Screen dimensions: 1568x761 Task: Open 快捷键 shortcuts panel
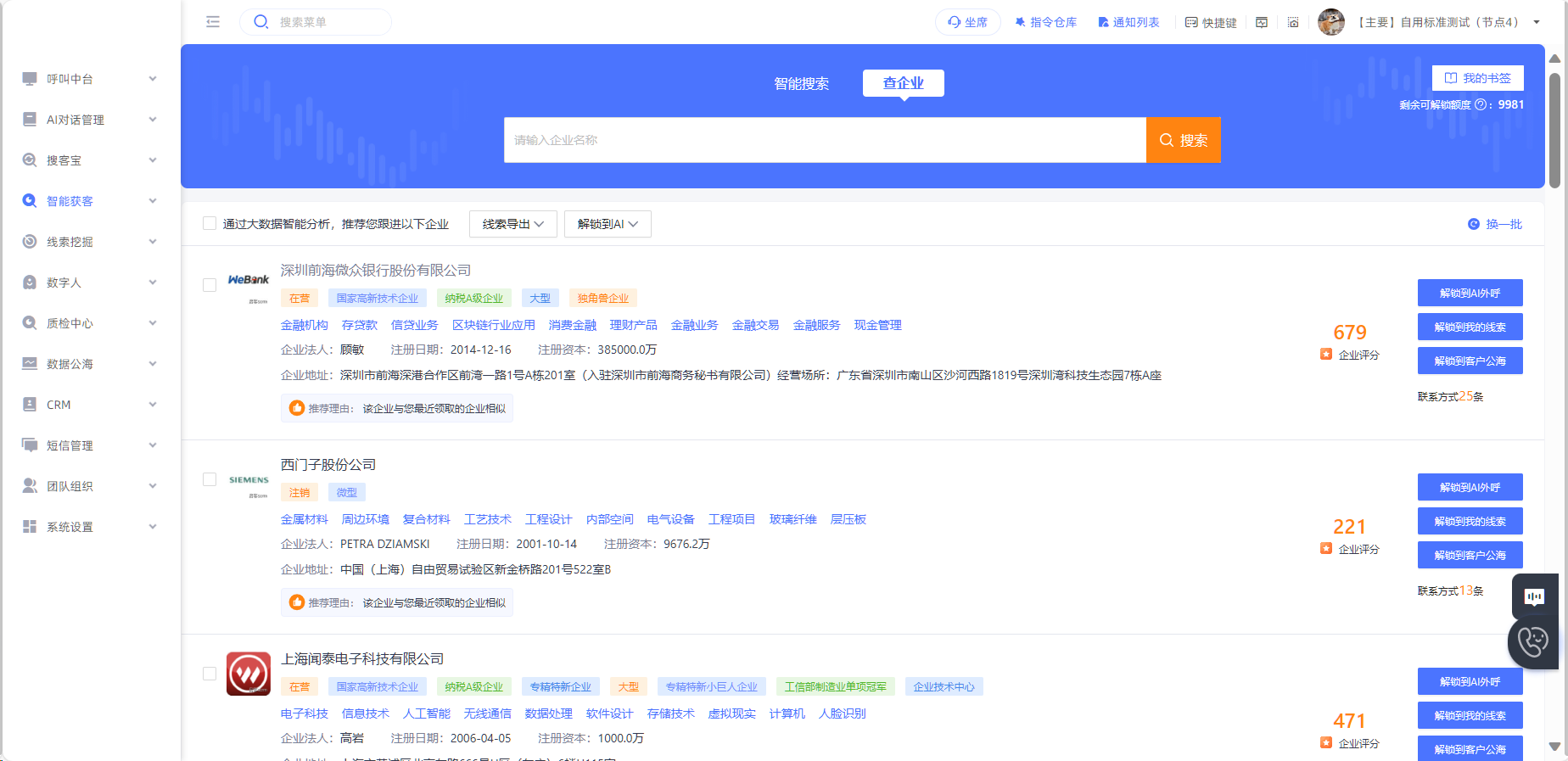(x=1211, y=23)
